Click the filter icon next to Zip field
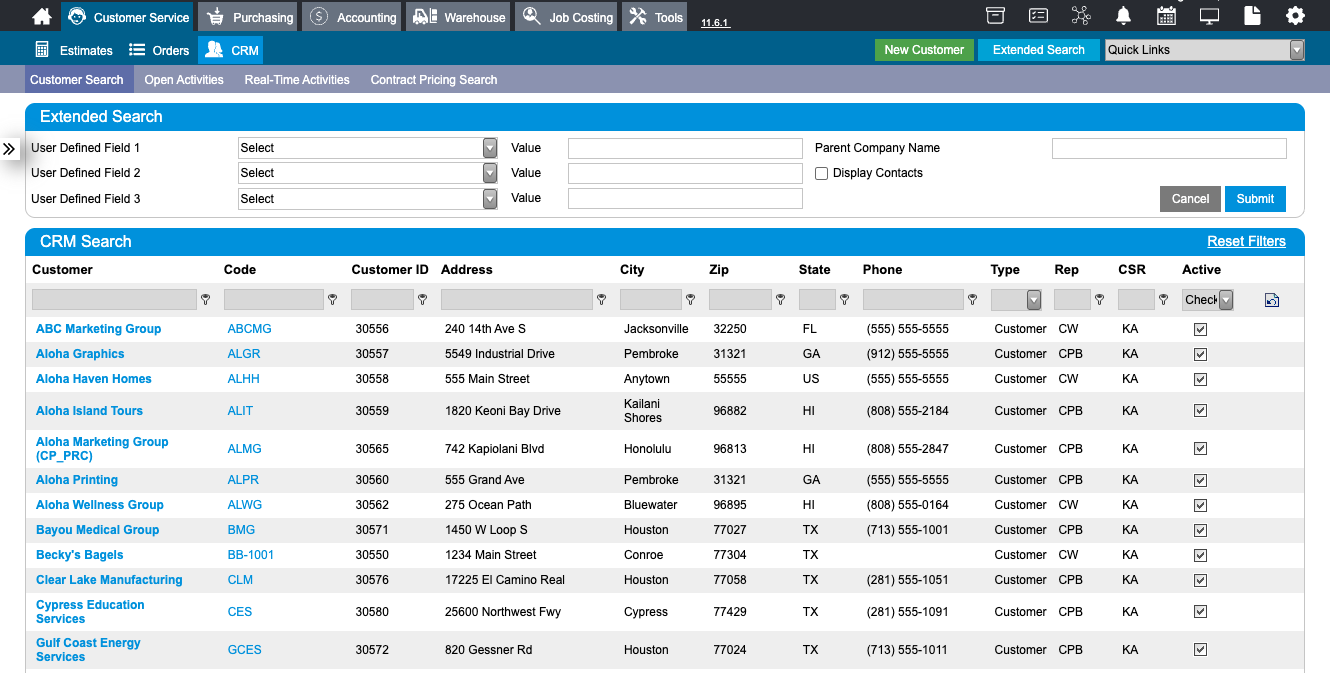 pos(780,299)
